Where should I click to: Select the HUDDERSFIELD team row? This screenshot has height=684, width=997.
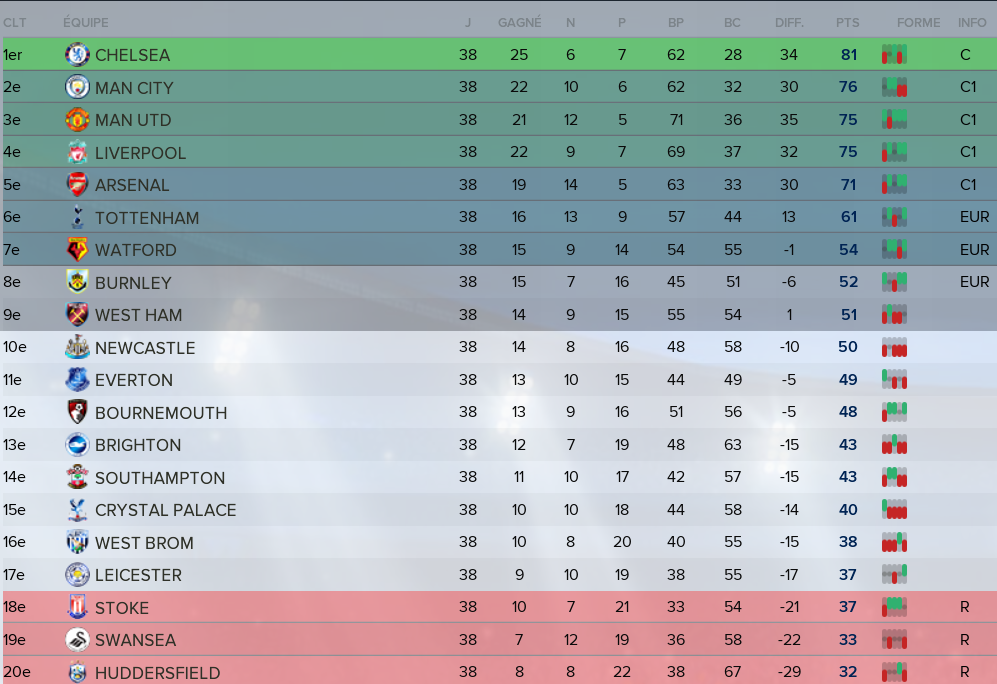click(498, 671)
